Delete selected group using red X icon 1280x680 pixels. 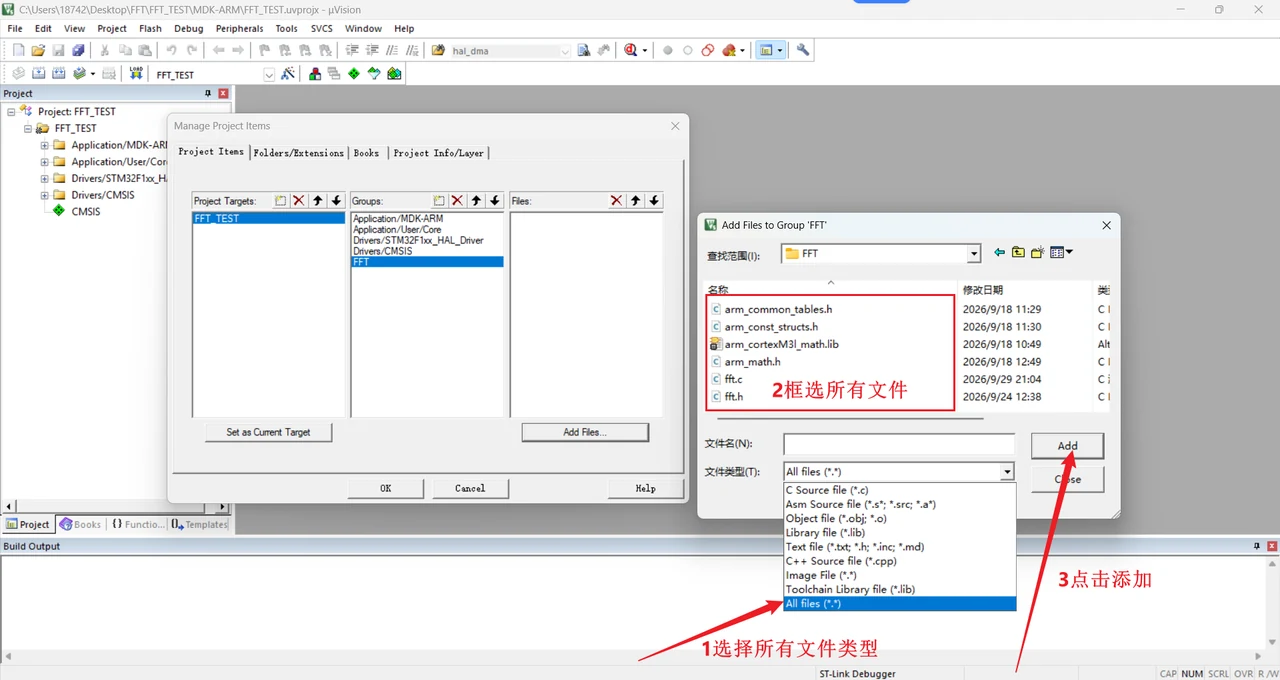click(457, 201)
